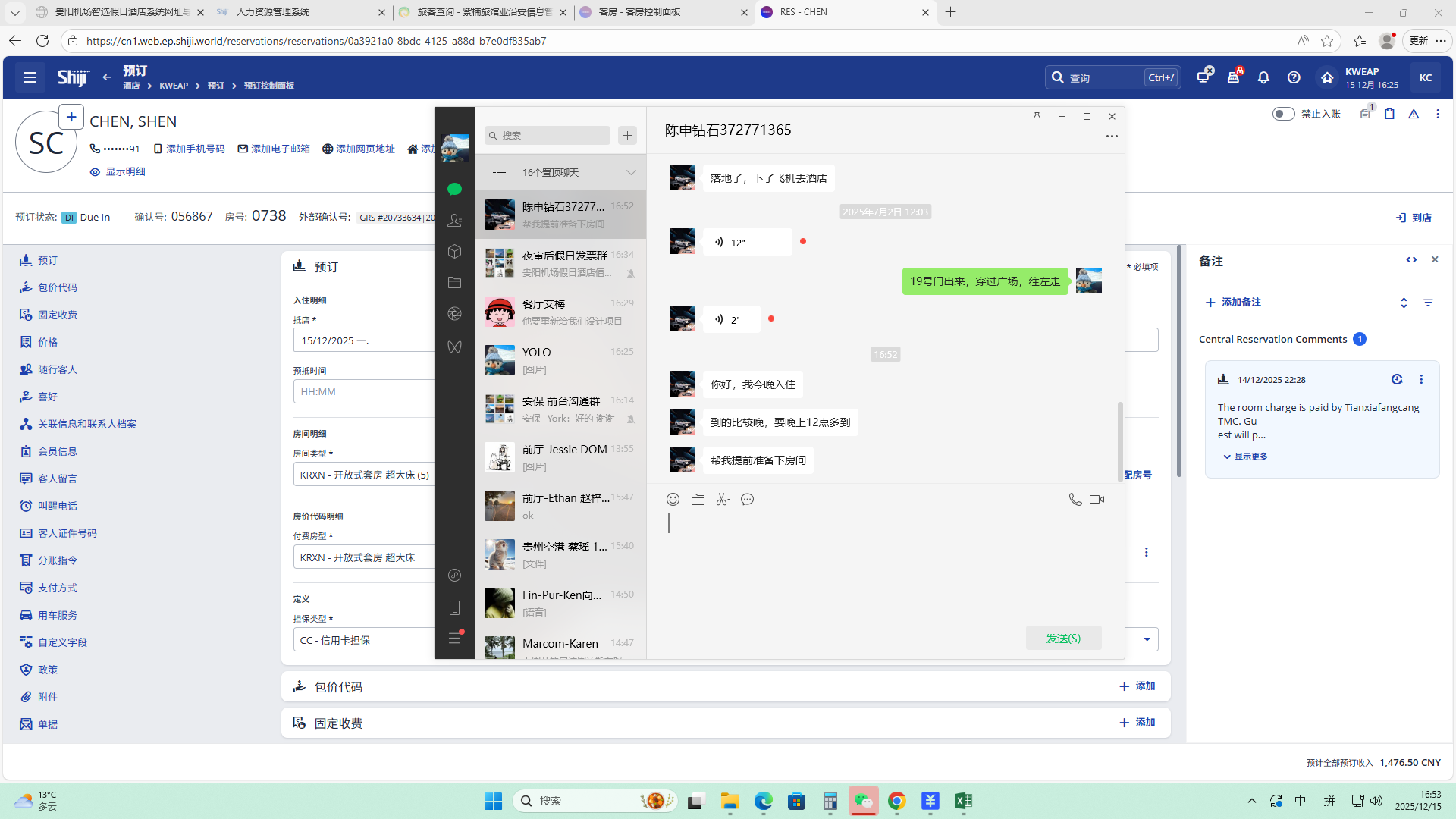Image resolution: width=1456 pixels, height=819 pixels.
Task: Open the WeChat contacts sidebar icon
Action: point(454,220)
